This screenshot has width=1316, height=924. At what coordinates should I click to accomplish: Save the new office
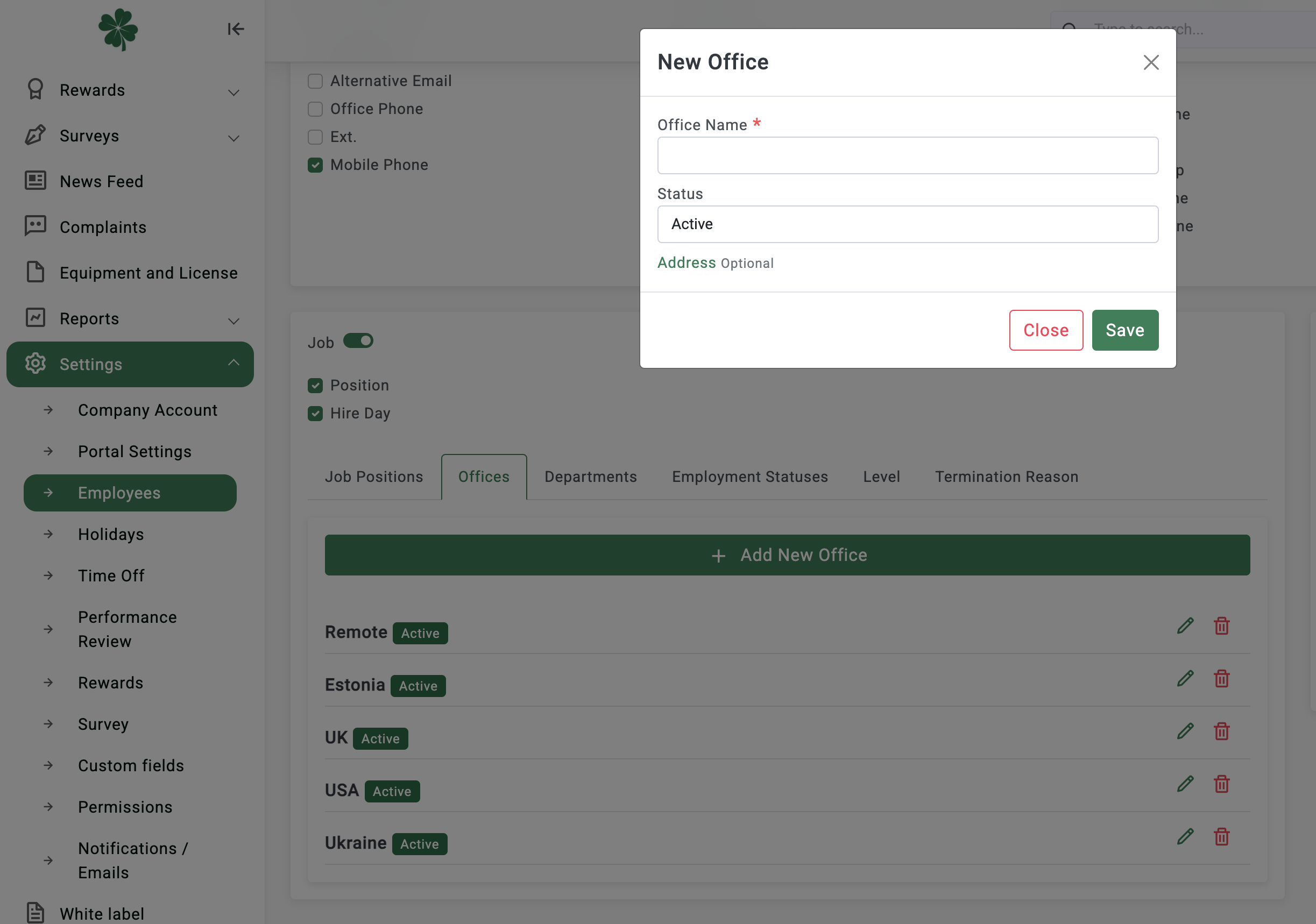1124,330
